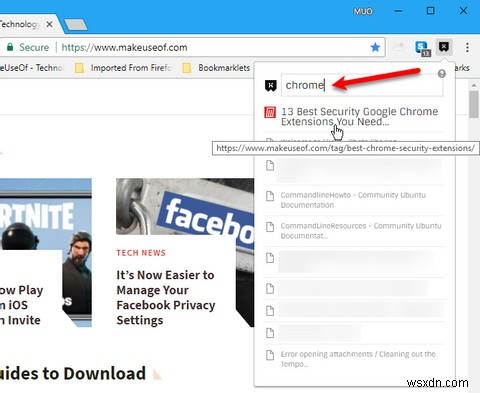Image resolution: width=480 pixels, height=393 pixels.
Task: Click the MakeUseOf favicon in search results
Action: click(x=270, y=112)
